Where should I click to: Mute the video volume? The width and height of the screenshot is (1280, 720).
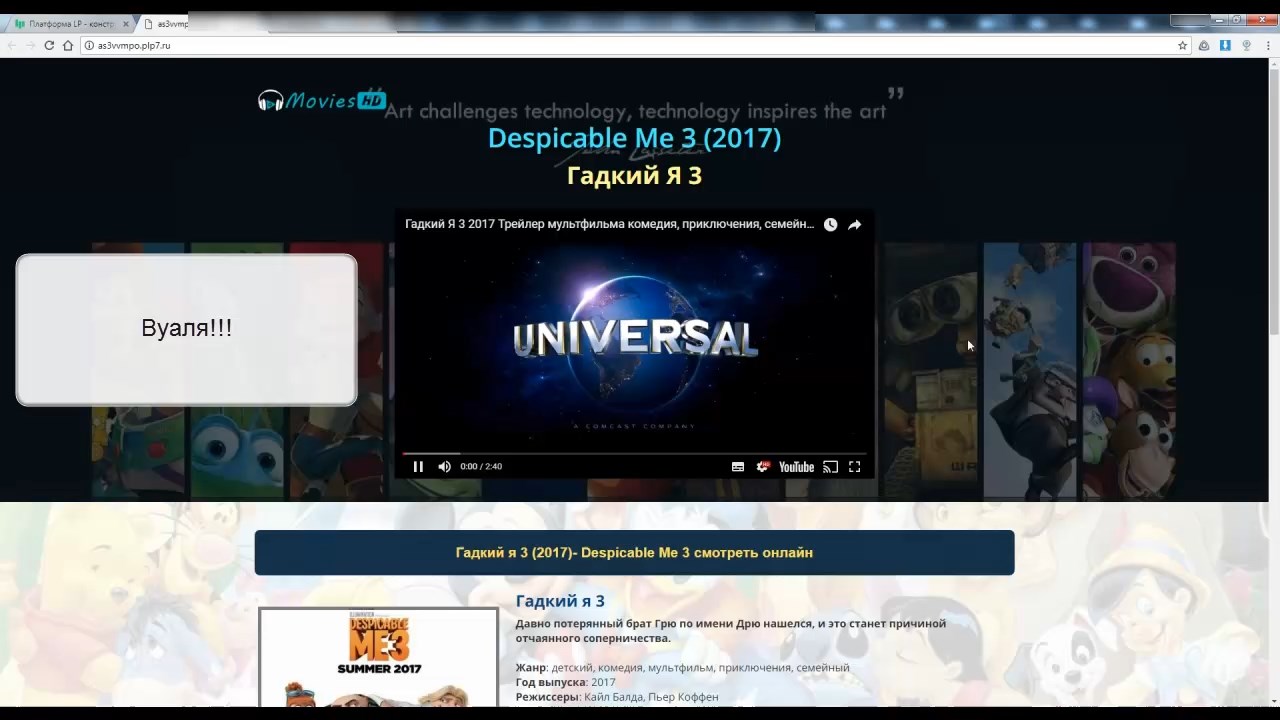coord(444,467)
